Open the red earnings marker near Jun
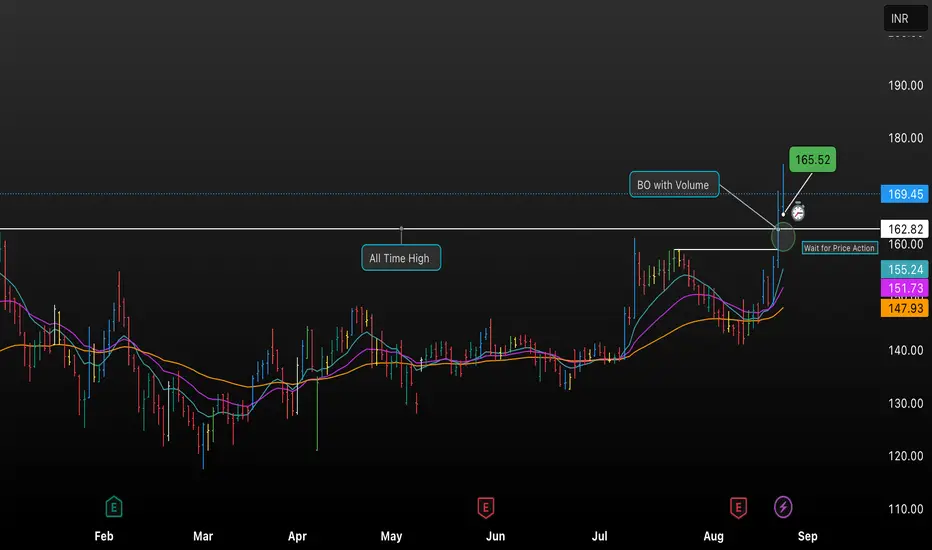The image size is (932, 550). tap(486, 507)
